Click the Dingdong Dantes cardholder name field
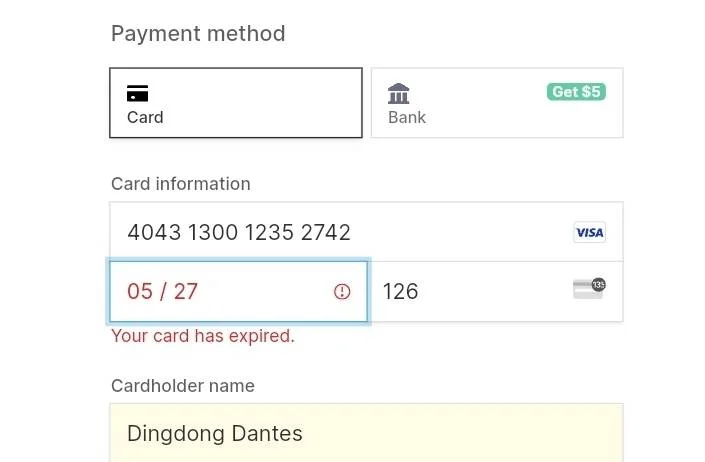The width and height of the screenshot is (705, 462). (366, 433)
